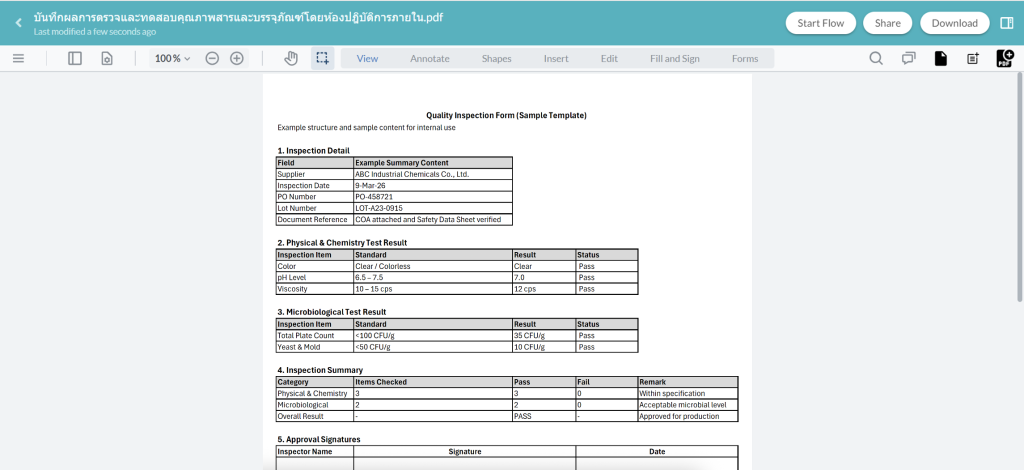Zoom out with the minus icon

[212, 58]
